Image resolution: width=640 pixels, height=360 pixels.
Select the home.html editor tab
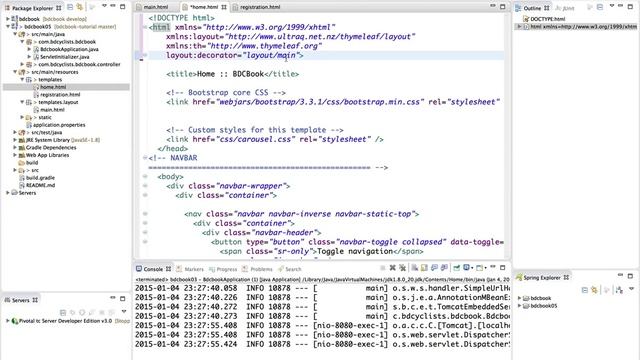pyautogui.click(x=204, y=7)
